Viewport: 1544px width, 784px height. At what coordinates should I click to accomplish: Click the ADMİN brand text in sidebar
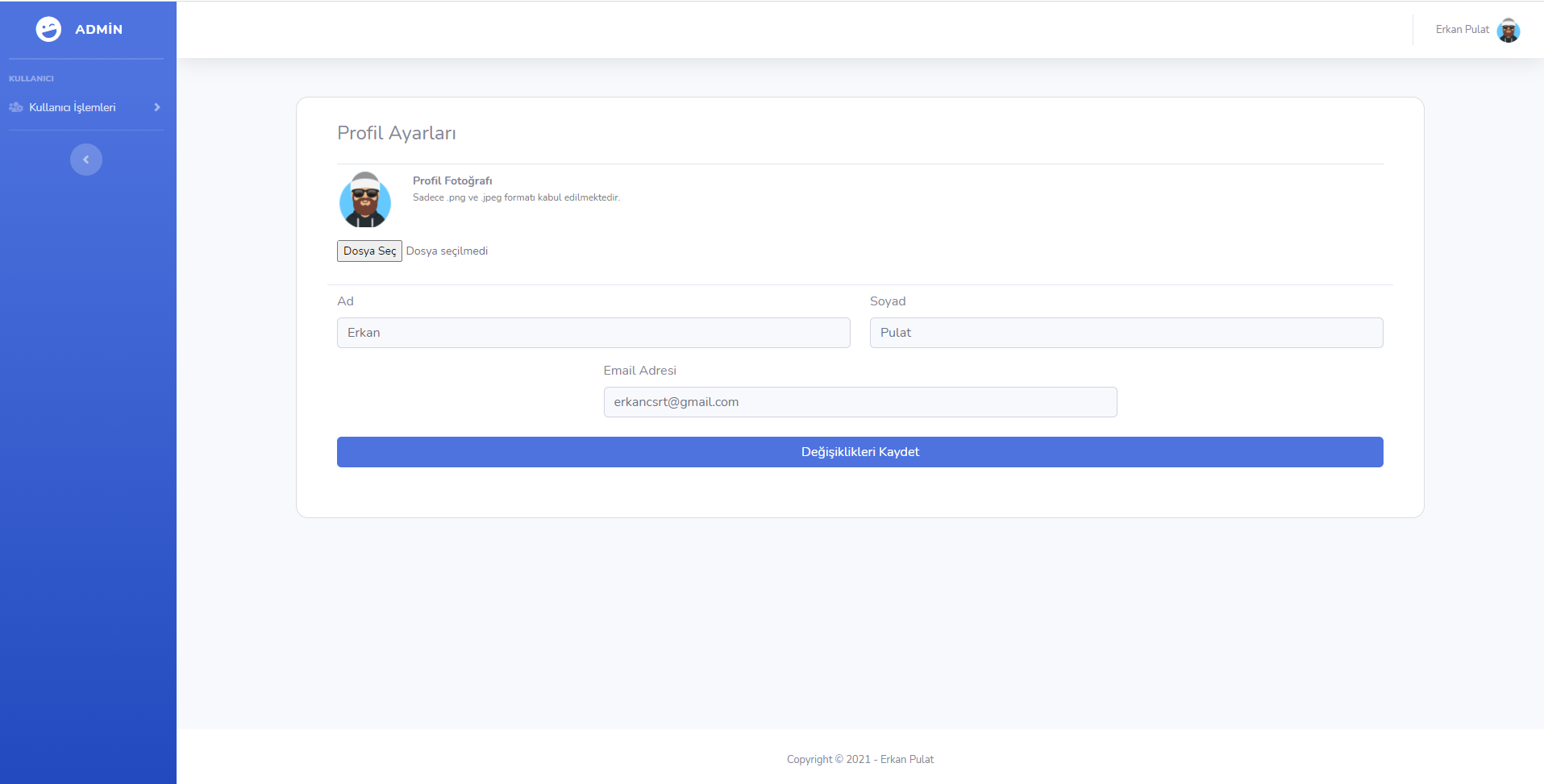pyautogui.click(x=98, y=29)
